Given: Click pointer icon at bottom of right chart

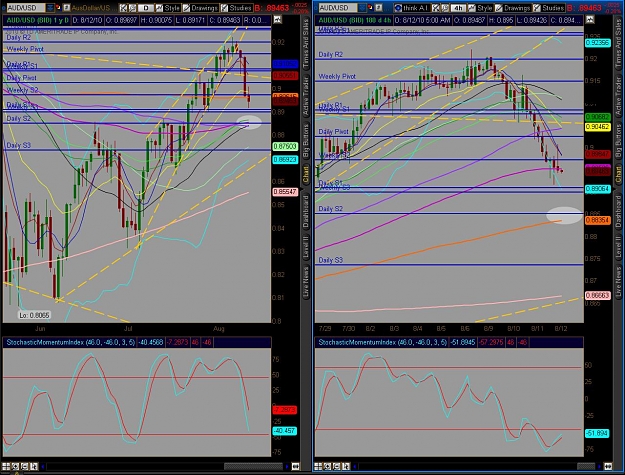Looking at the screenshot, I should point(346,466).
